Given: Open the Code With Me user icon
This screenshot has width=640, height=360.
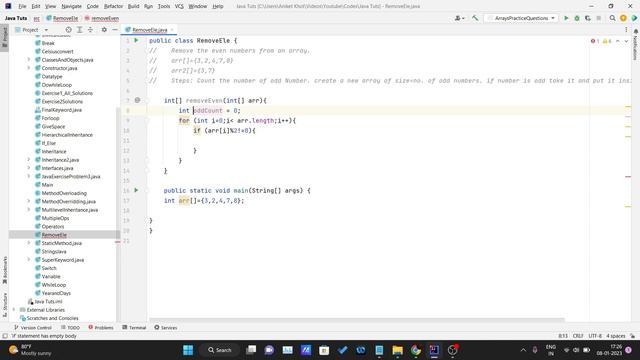Looking at the screenshot, I should click(459, 18).
